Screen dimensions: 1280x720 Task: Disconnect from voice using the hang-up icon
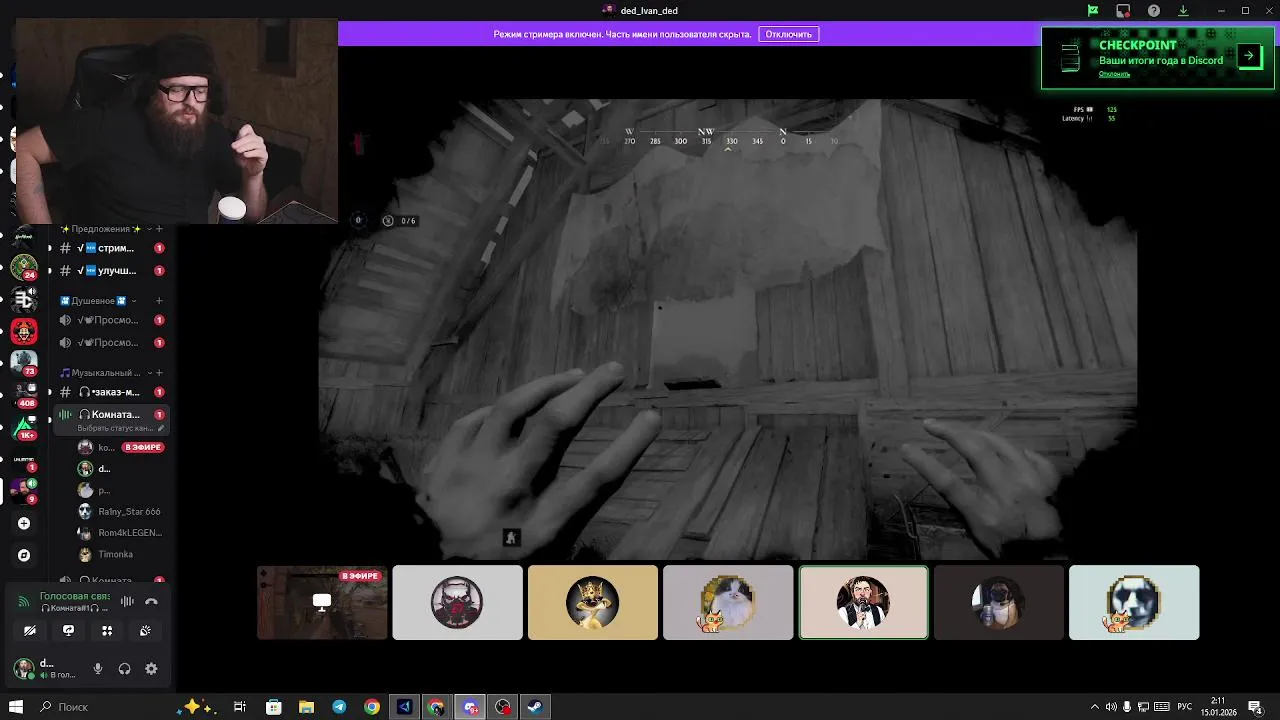151,601
